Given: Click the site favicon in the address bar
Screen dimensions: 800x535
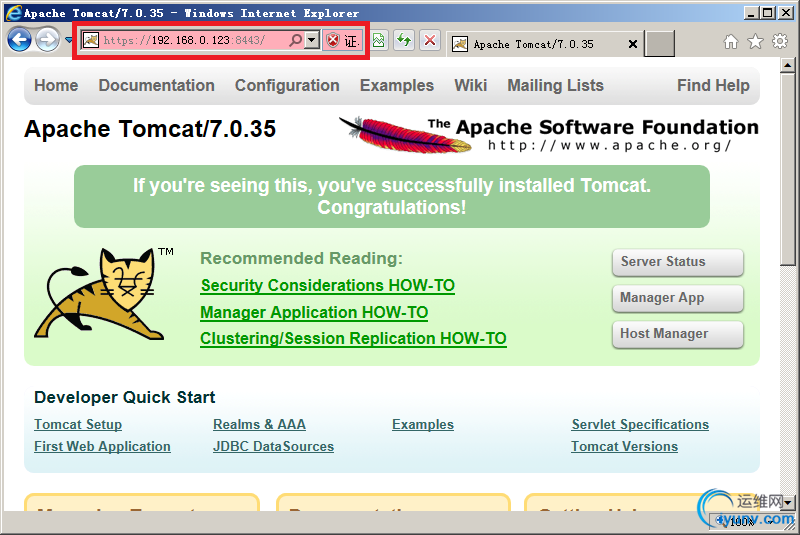Looking at the screenshot, I should [x=91, y=40].
